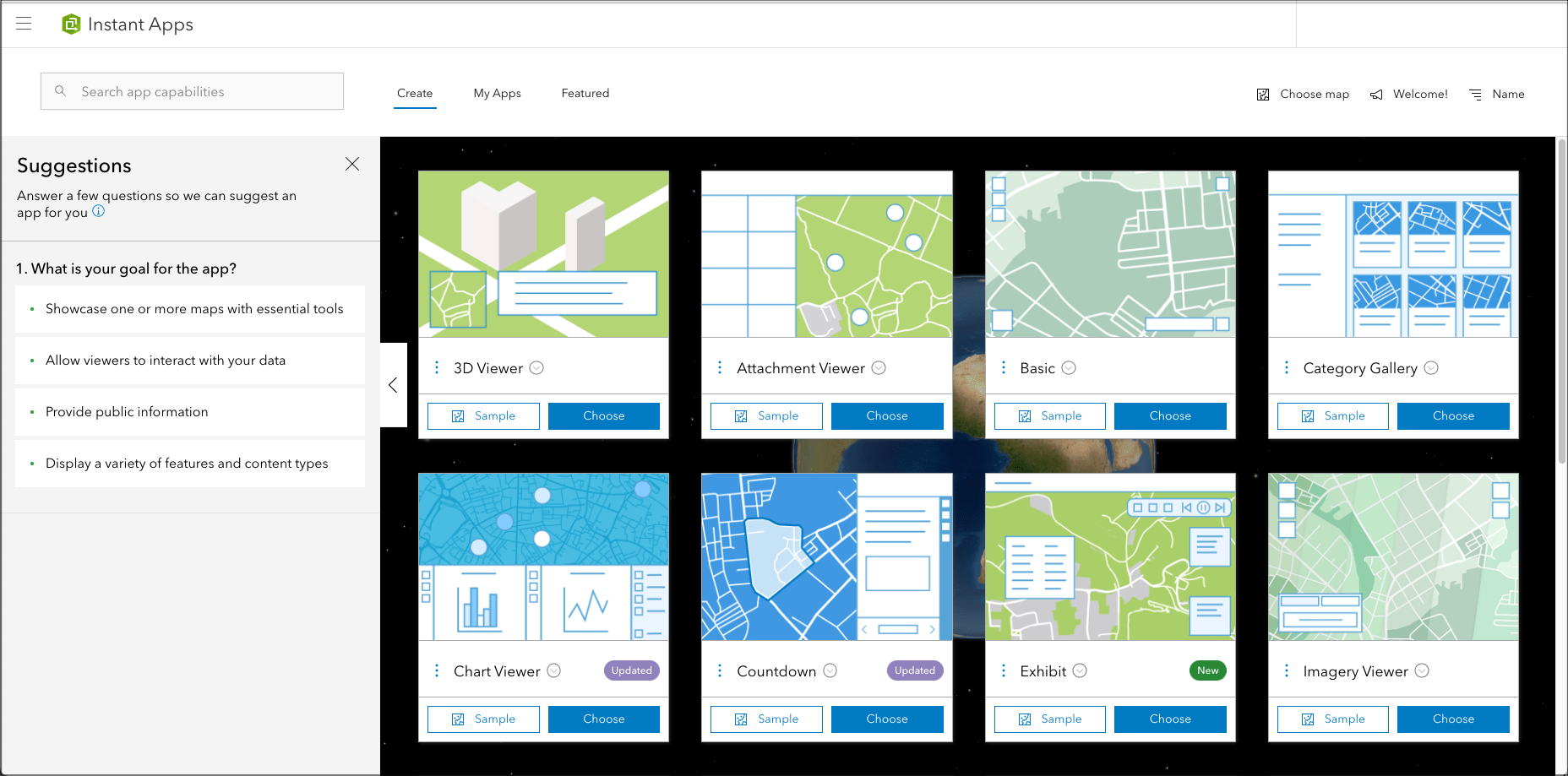Screen dimensions: 1568x776
Task: Open Choose map using its map icon
Action: (x=1263, y=94)
